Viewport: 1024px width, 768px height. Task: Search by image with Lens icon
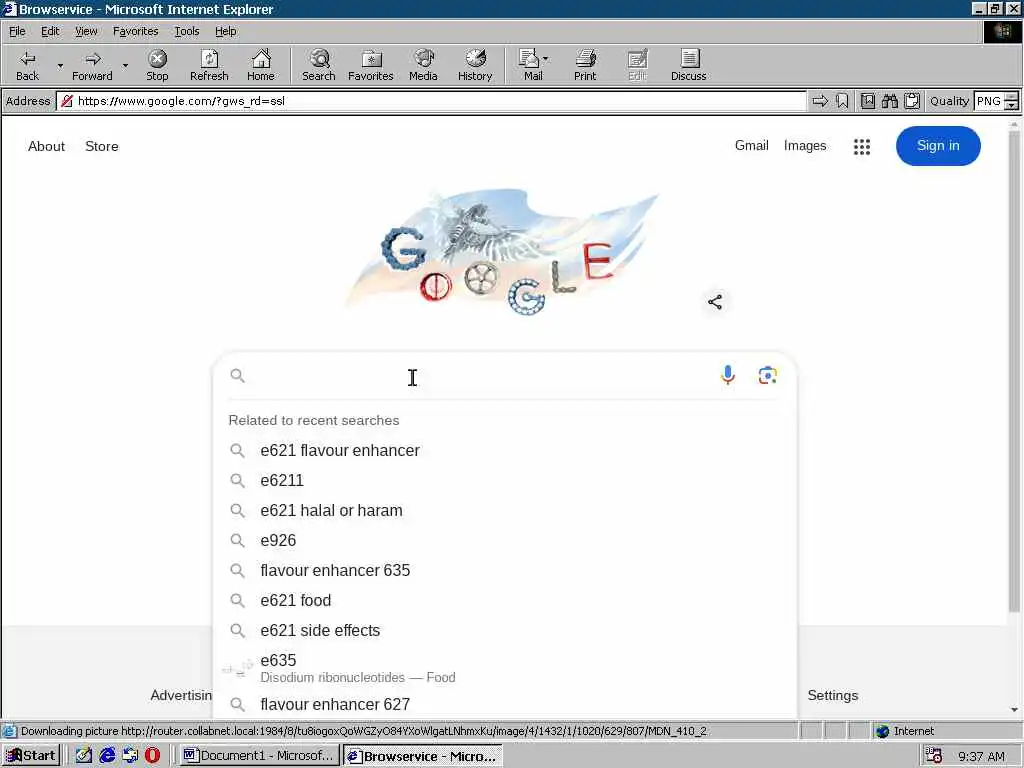click(767, 376)
